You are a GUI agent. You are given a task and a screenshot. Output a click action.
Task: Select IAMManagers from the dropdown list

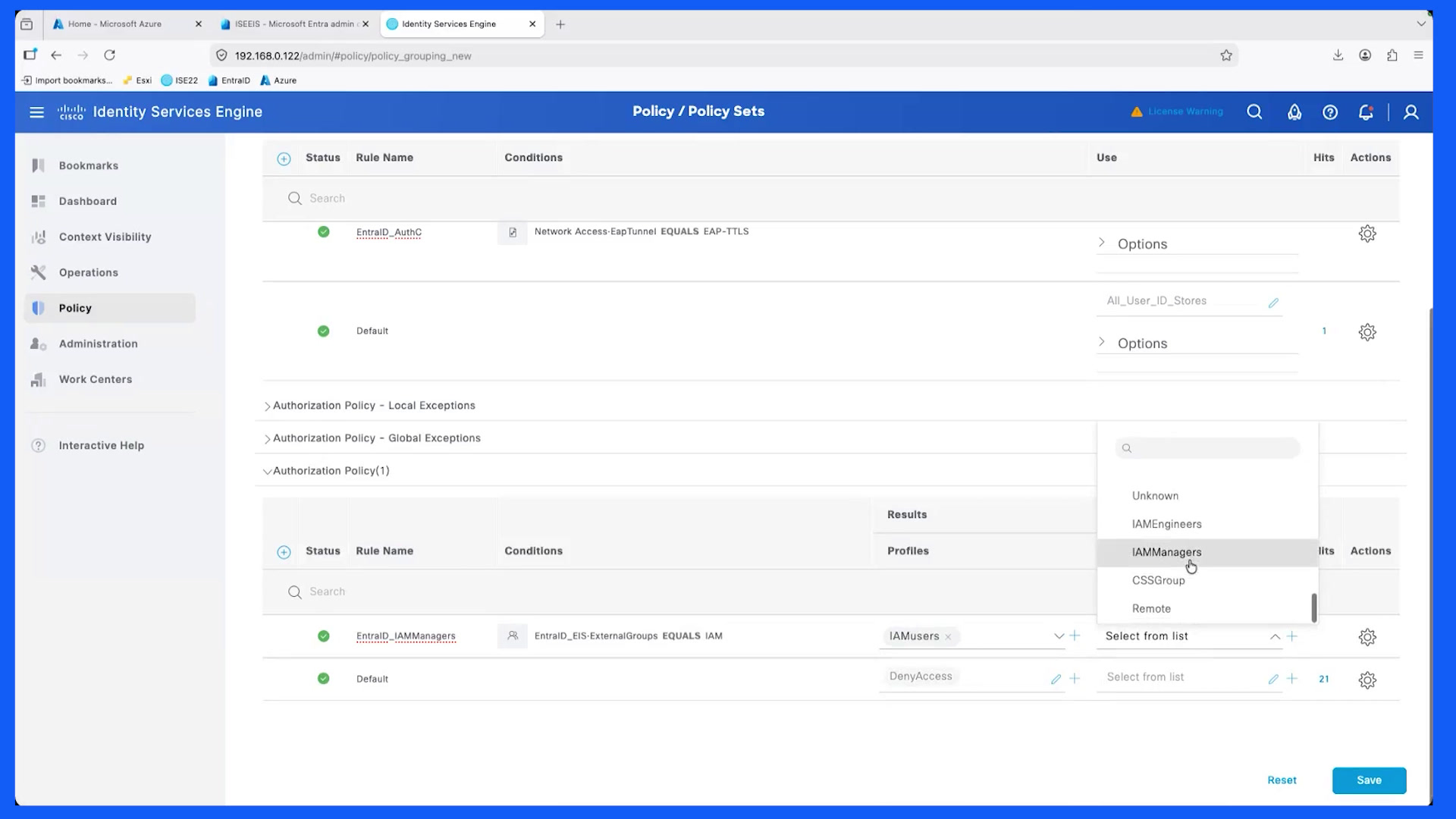coord(1207,553)
